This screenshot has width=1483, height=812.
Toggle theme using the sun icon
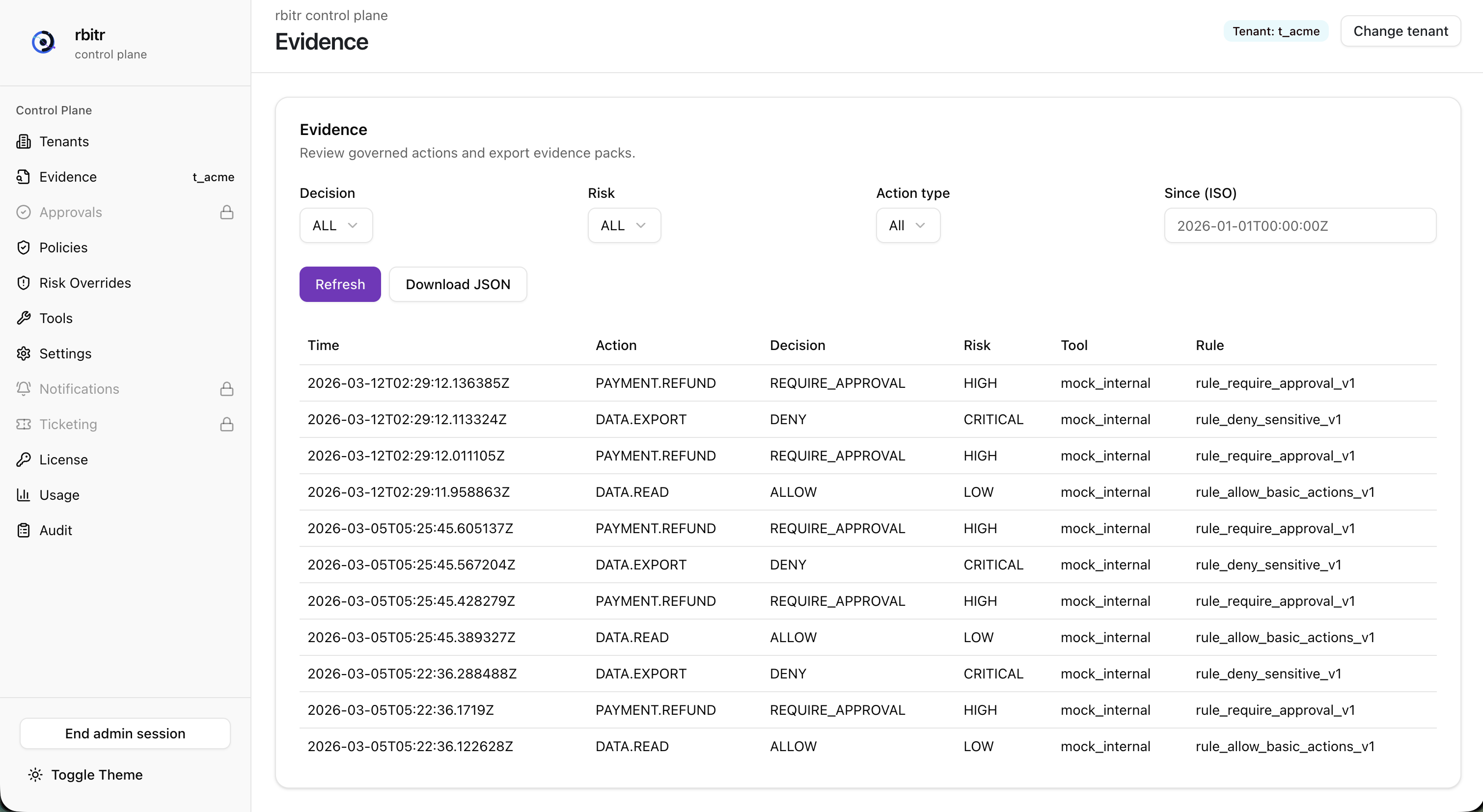(36, 775)
